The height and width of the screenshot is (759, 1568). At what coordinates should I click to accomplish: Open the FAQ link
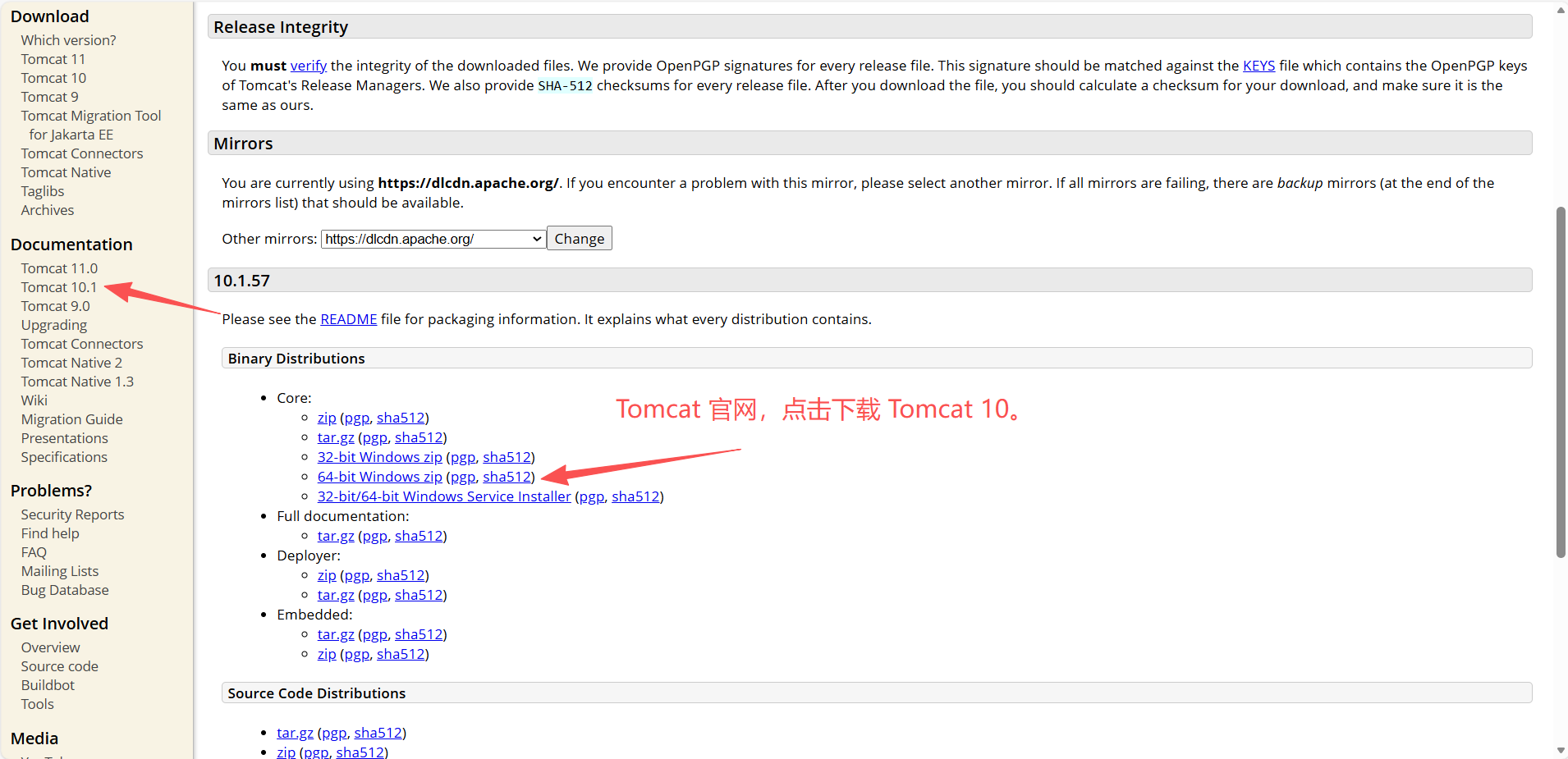point(34,552)
